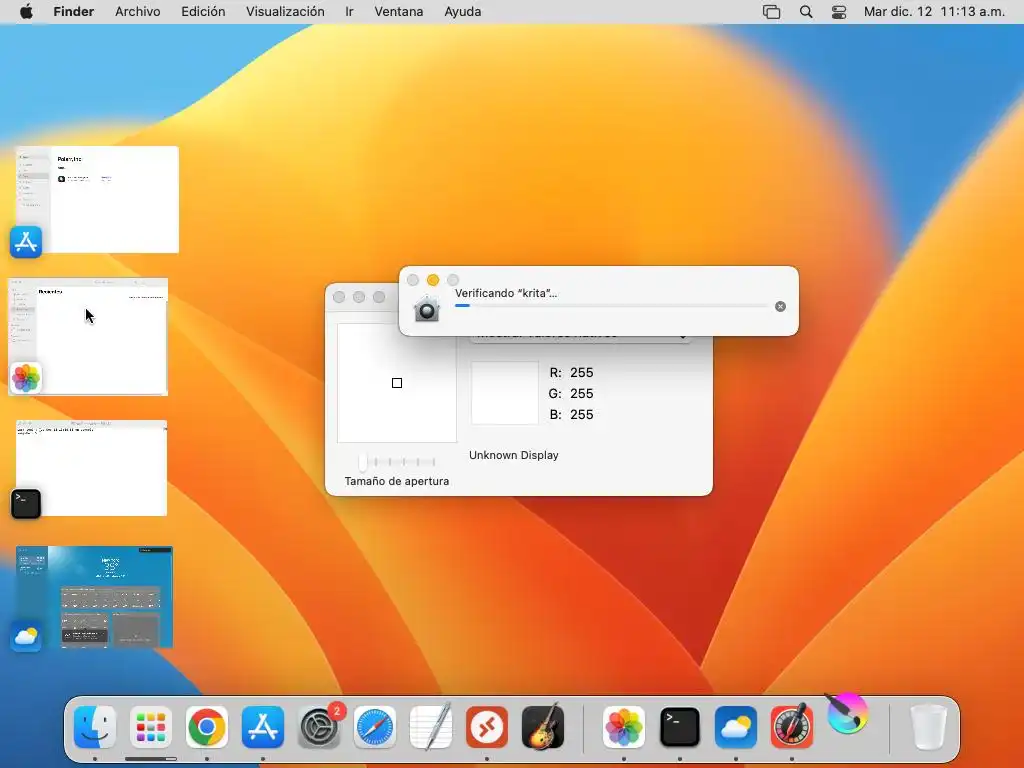Screen dimensions: 1024x768
Task: Open Terminal from the Dock
Action: (680, 727)
